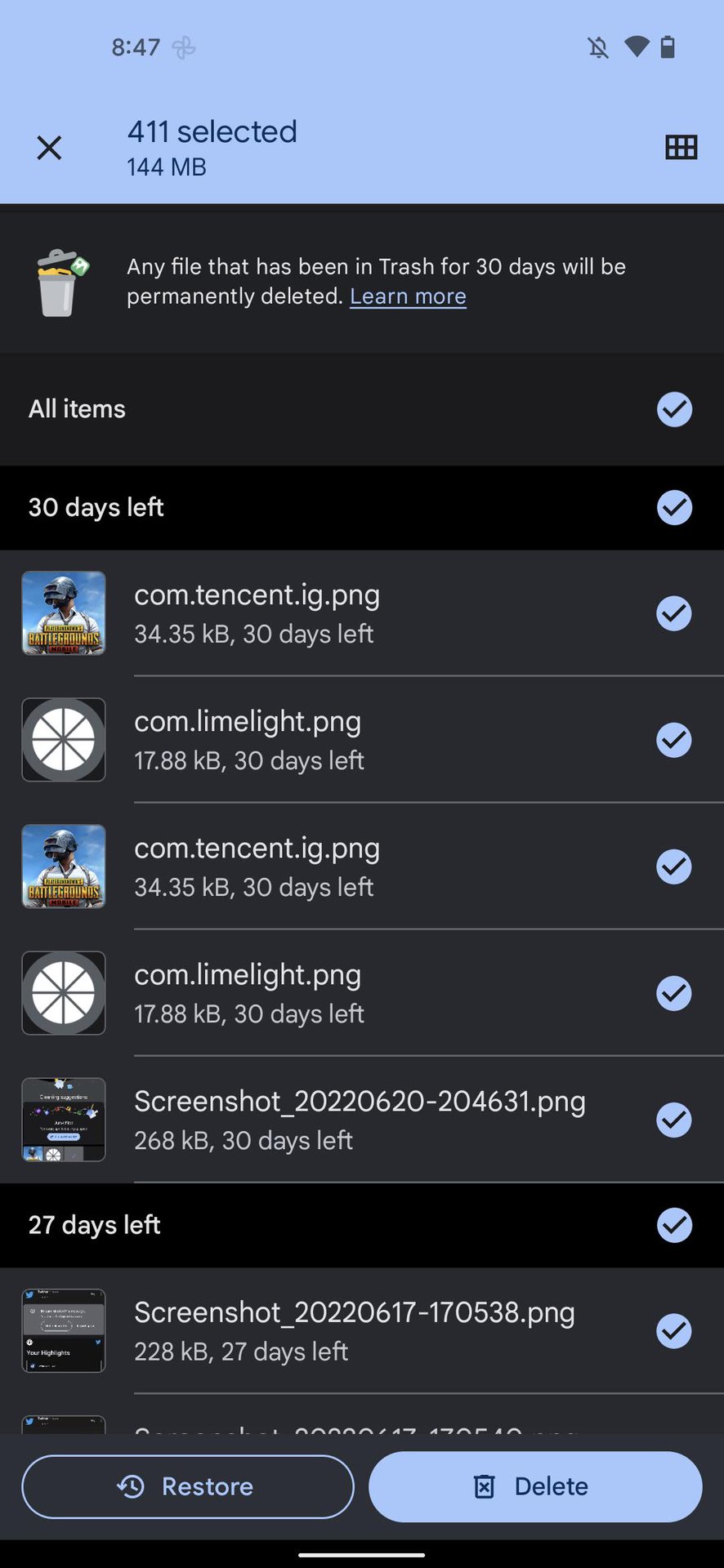The width and height of the screenshot is (724, 1568).
Task: Uncheck first com.limelight.png file
Action: pyautogui.click(x=674, y=740)
